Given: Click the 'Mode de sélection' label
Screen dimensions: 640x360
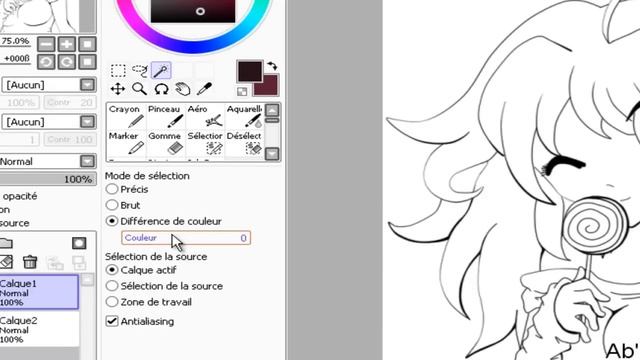Looking at the screenshot, I should pos(147,176).
